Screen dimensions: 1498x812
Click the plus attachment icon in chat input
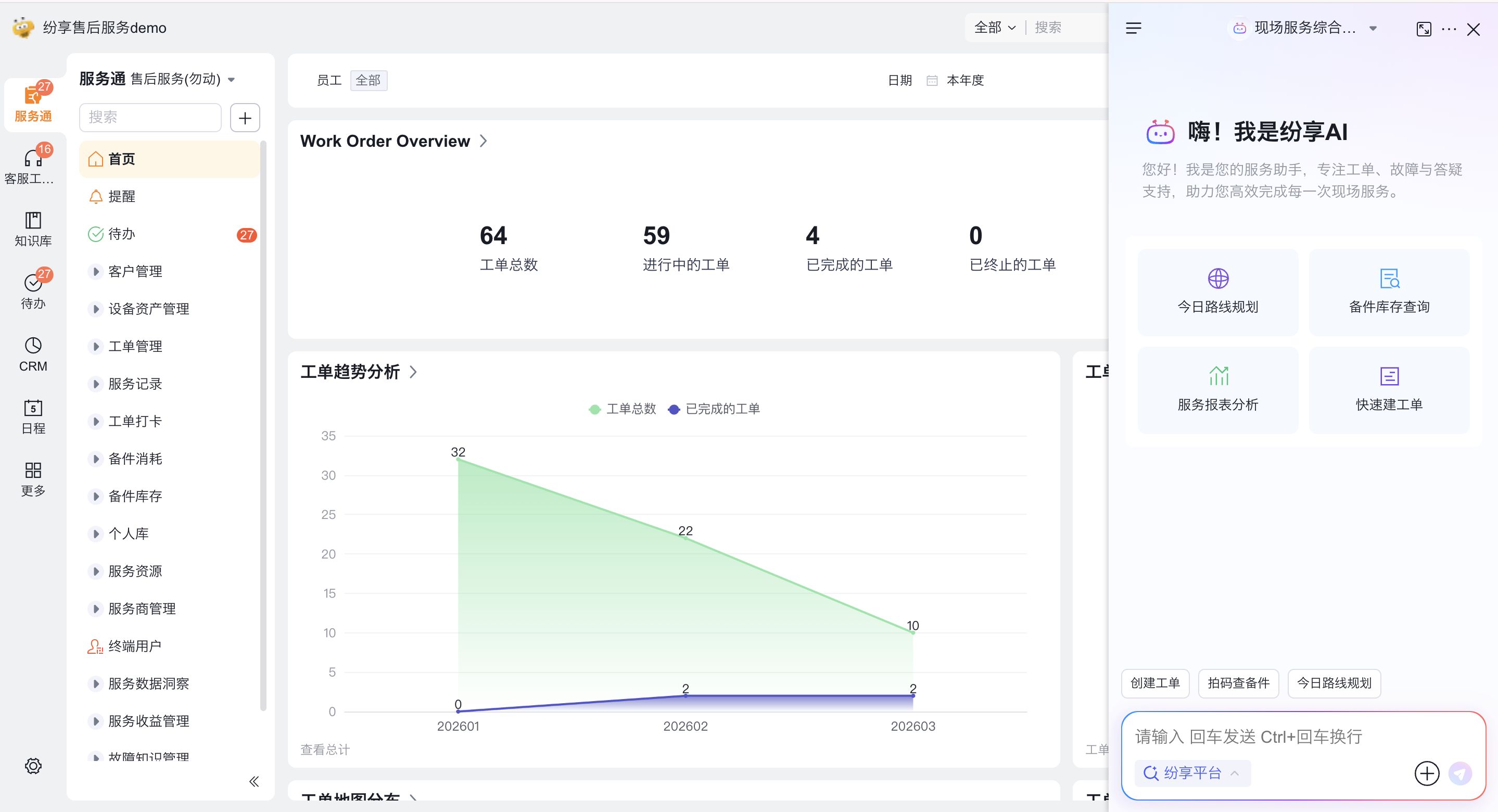tap(1427, 773)
